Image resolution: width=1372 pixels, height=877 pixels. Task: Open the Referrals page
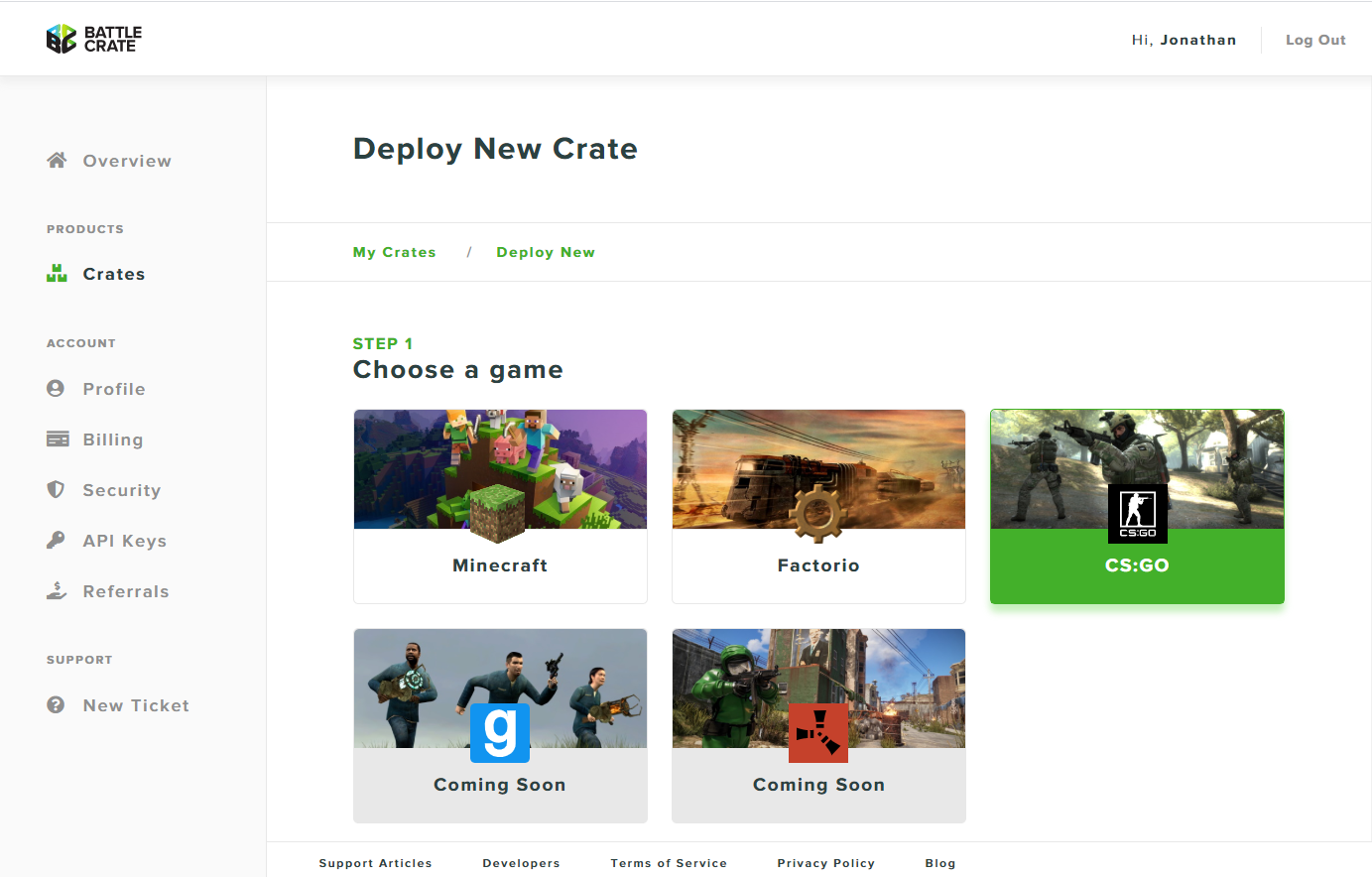pyautogui.click(x=126, y=591)
